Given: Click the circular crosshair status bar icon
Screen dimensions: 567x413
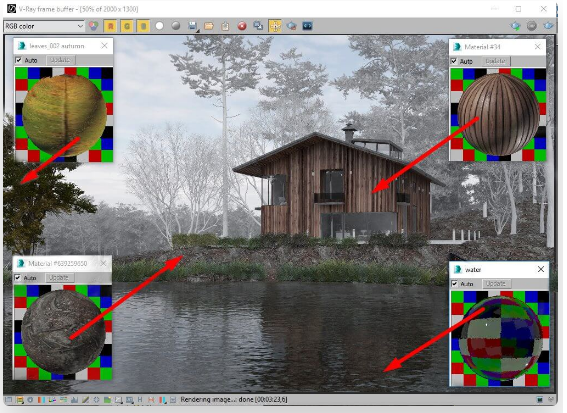Looking at the screenshot, I should pyautogui.click(x=96, y=400).
